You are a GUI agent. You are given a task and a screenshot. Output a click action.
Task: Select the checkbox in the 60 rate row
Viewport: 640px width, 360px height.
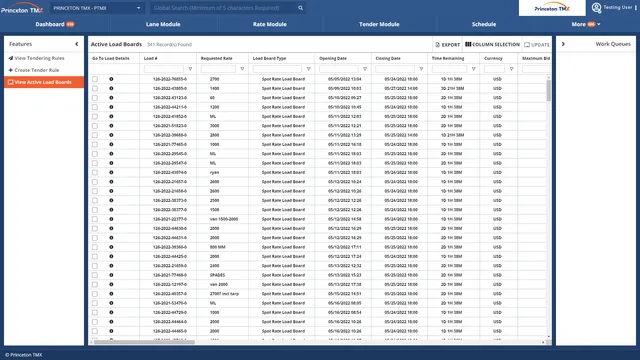[x=95, y=98]
